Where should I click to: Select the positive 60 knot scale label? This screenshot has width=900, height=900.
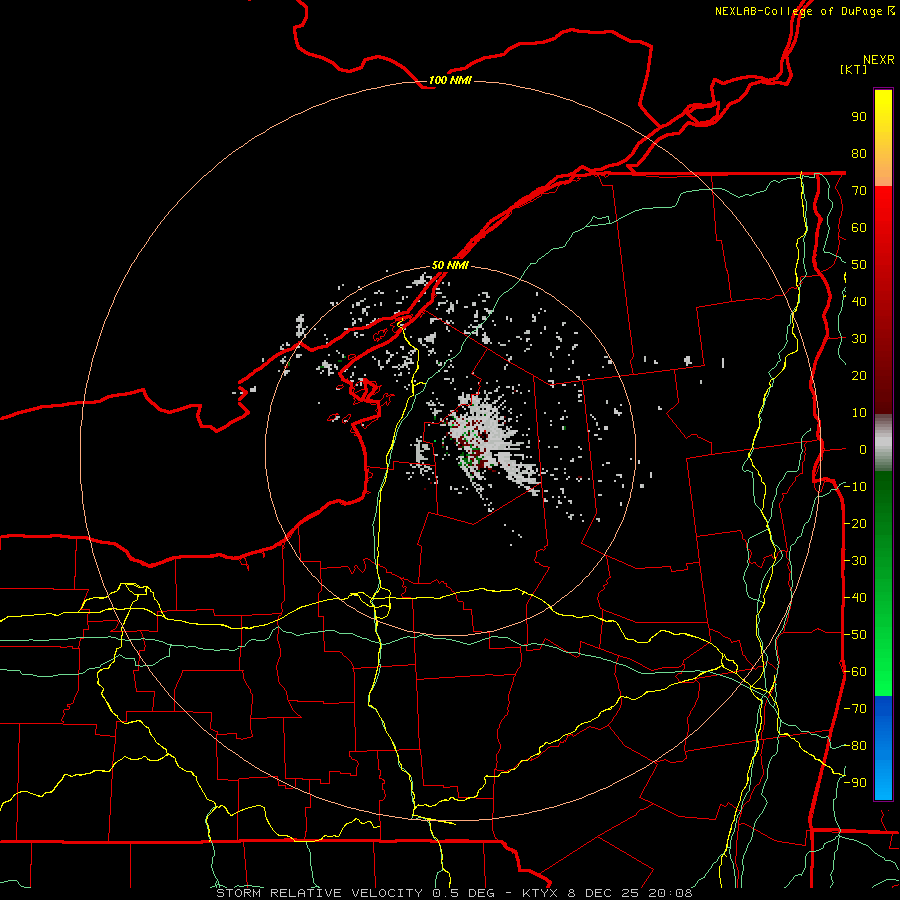tap(859, 227)
